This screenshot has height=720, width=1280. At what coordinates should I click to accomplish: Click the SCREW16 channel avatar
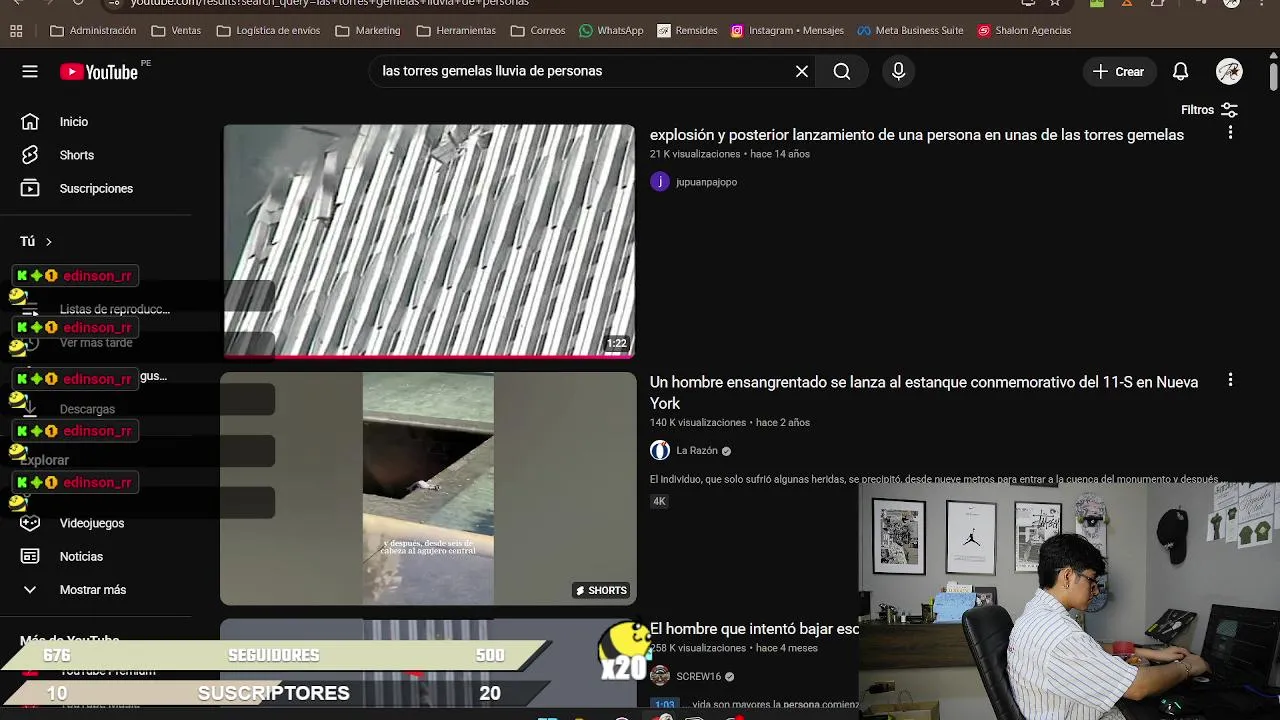[660, 676]
